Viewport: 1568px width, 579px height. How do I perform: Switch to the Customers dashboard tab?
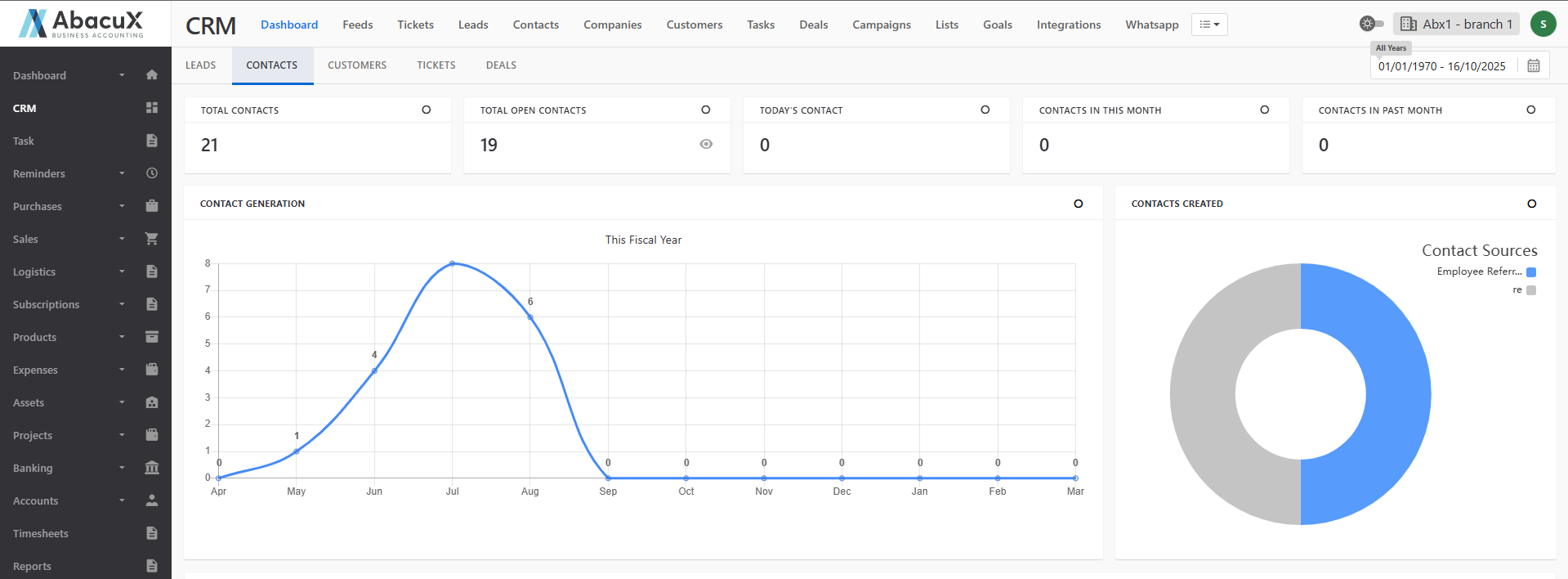pos(357,65)
